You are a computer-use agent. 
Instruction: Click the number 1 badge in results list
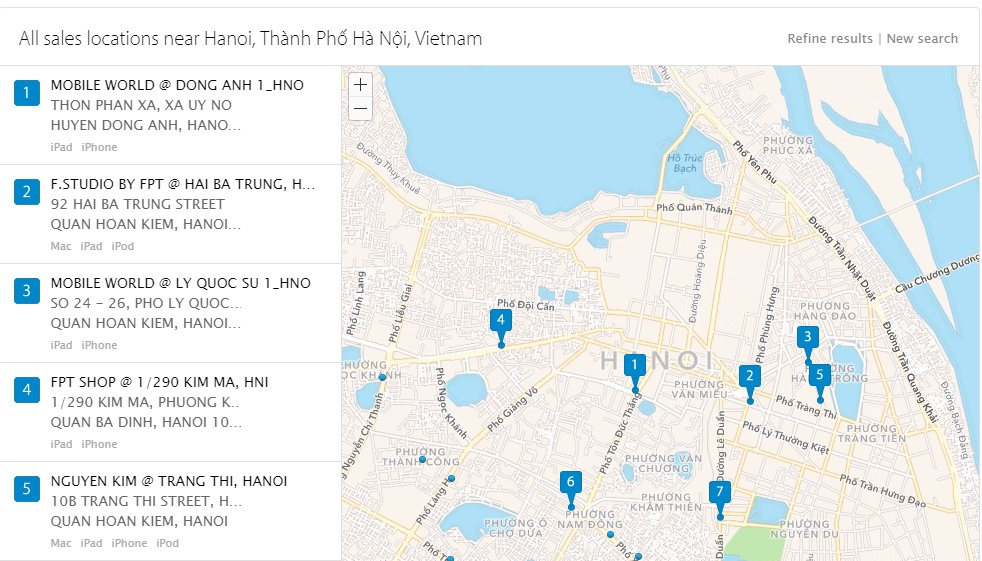tap(27, 93)
